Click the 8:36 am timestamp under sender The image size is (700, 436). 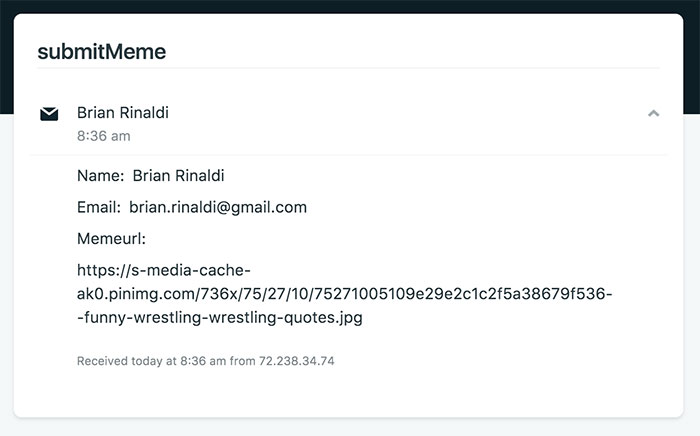tap(103, 135)
